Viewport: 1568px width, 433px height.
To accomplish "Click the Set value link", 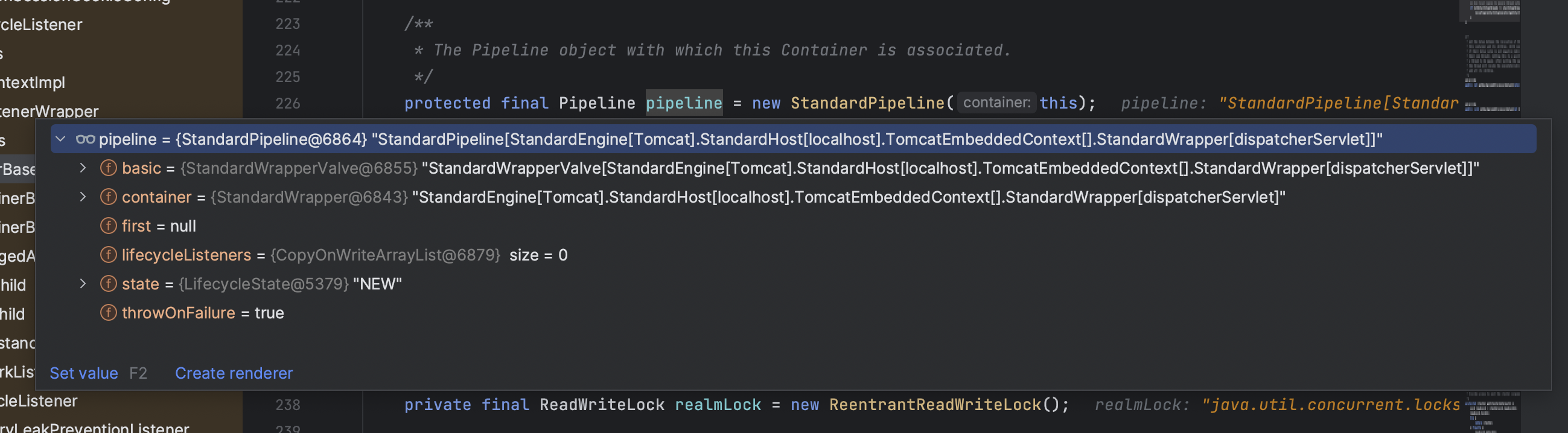I will tap(83, 373).
